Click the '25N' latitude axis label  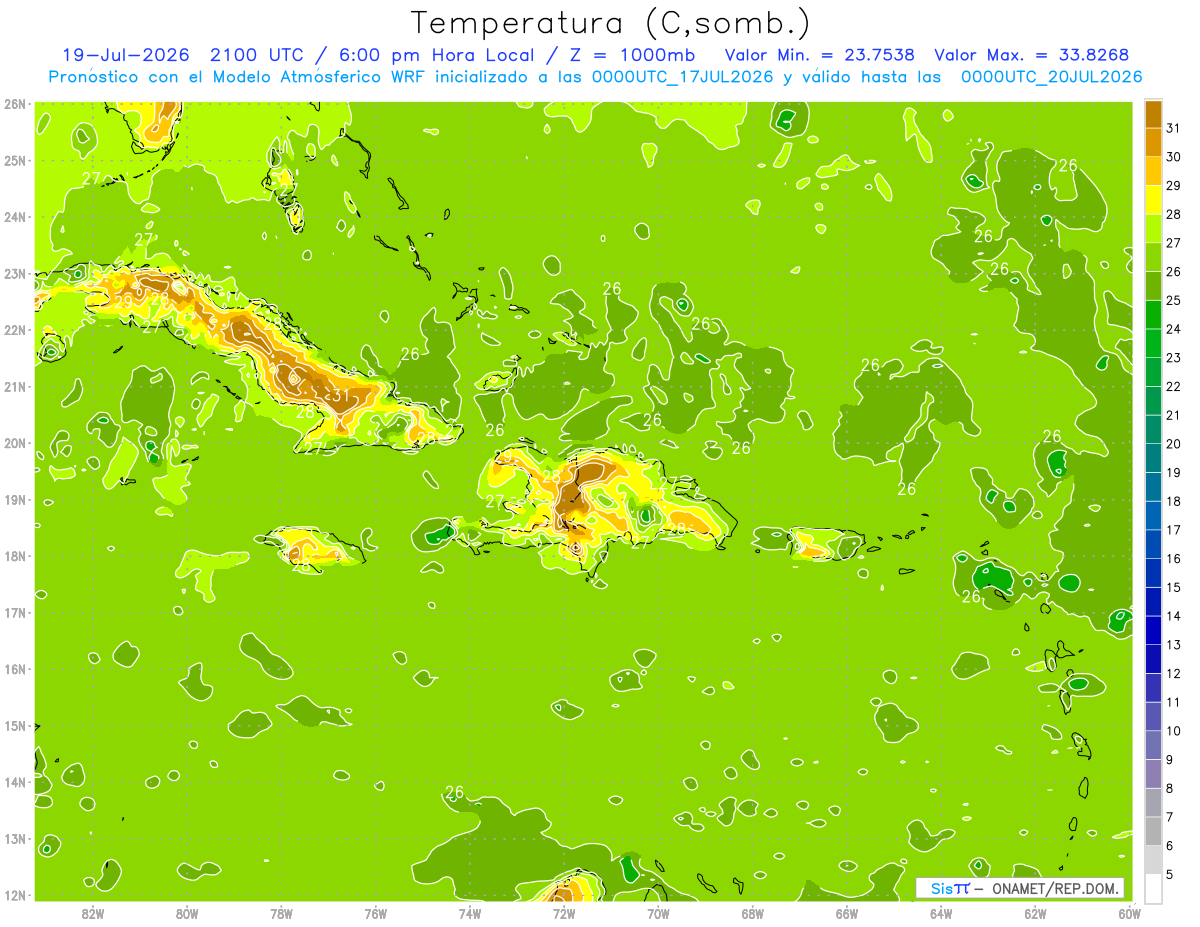[x=15, y=161]
